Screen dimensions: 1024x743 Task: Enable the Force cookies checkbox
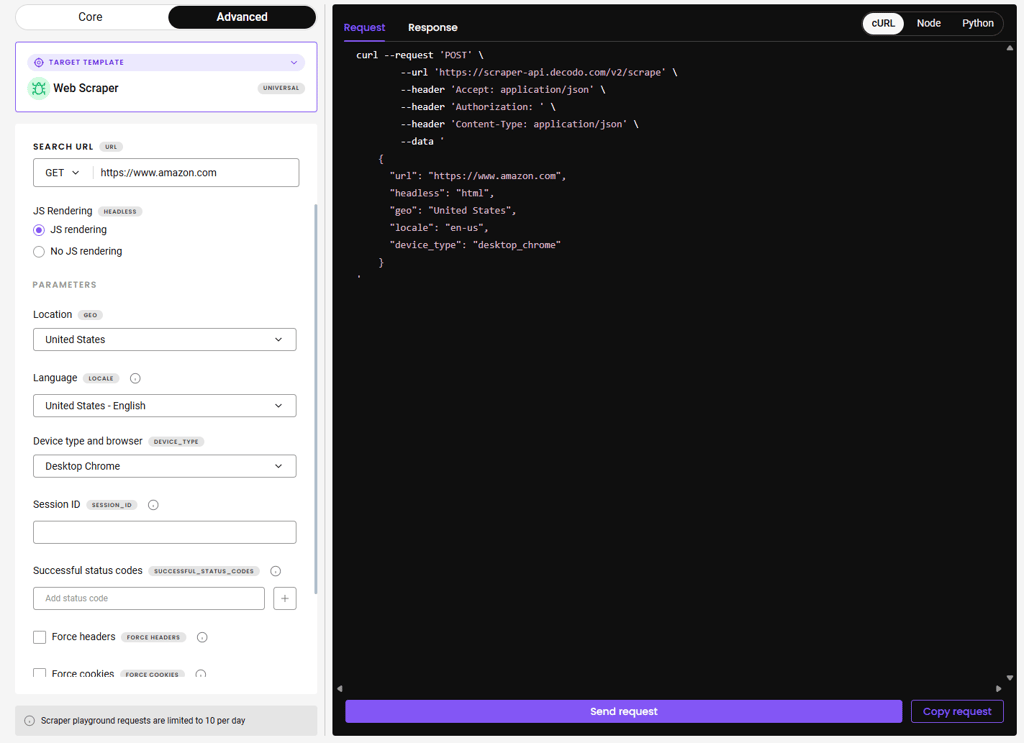click(39, 673)
